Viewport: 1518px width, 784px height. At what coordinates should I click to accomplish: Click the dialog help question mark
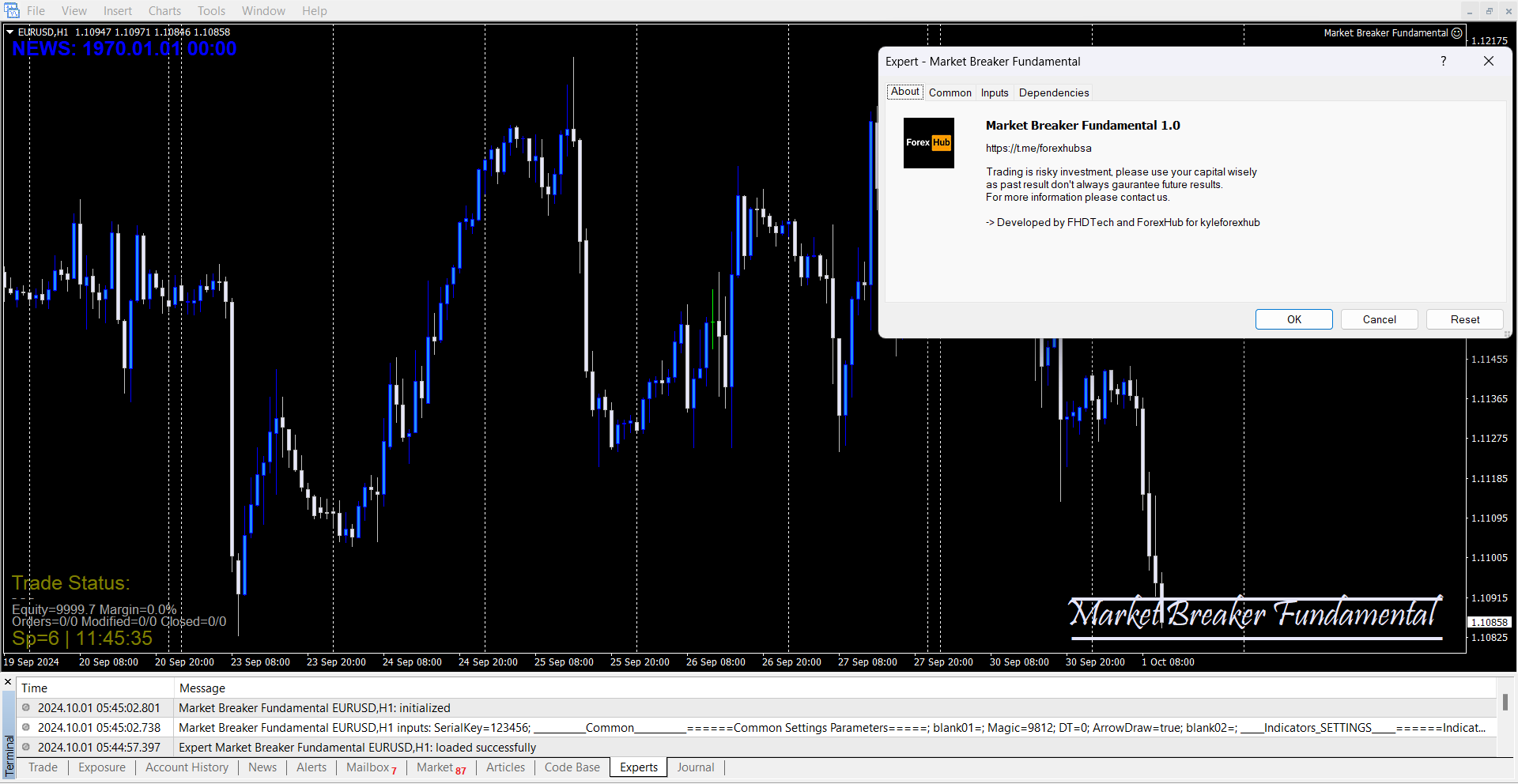1443,62
